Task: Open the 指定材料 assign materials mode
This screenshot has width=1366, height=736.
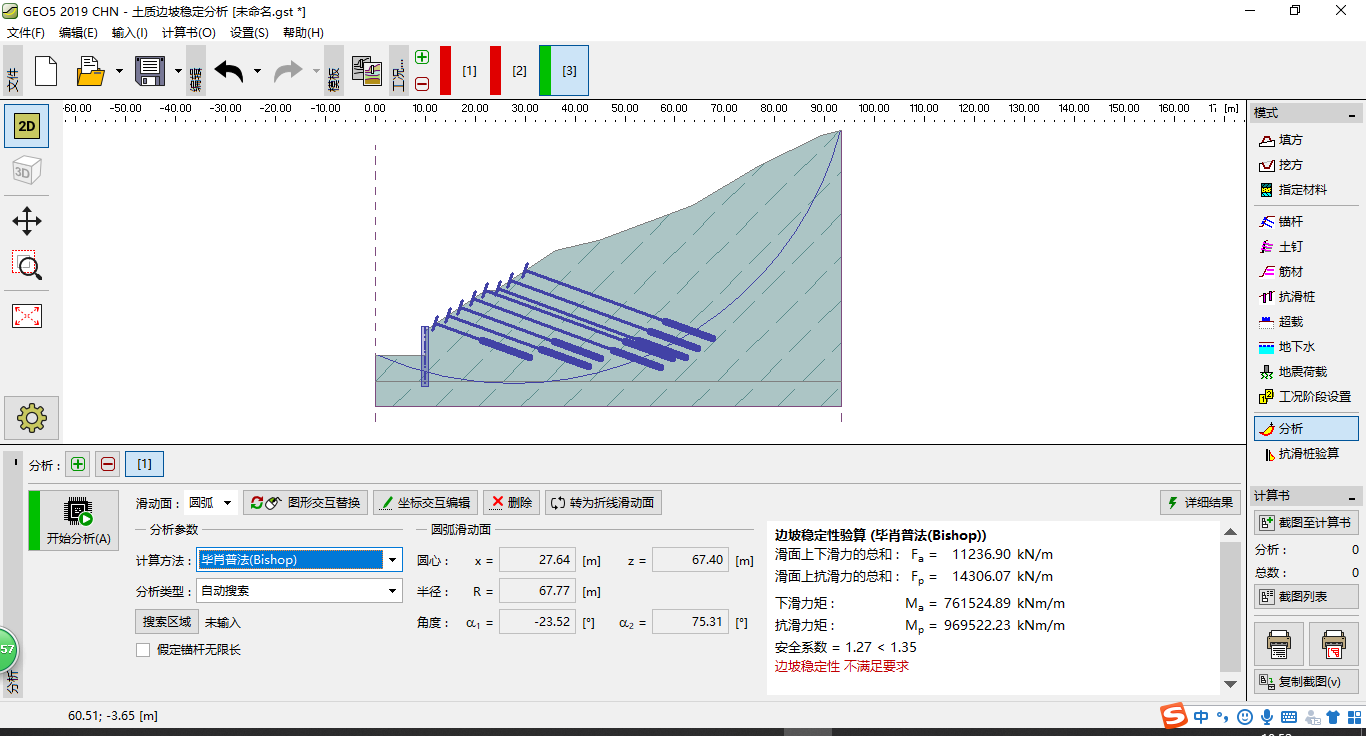Action: (x=1305, y=190)
